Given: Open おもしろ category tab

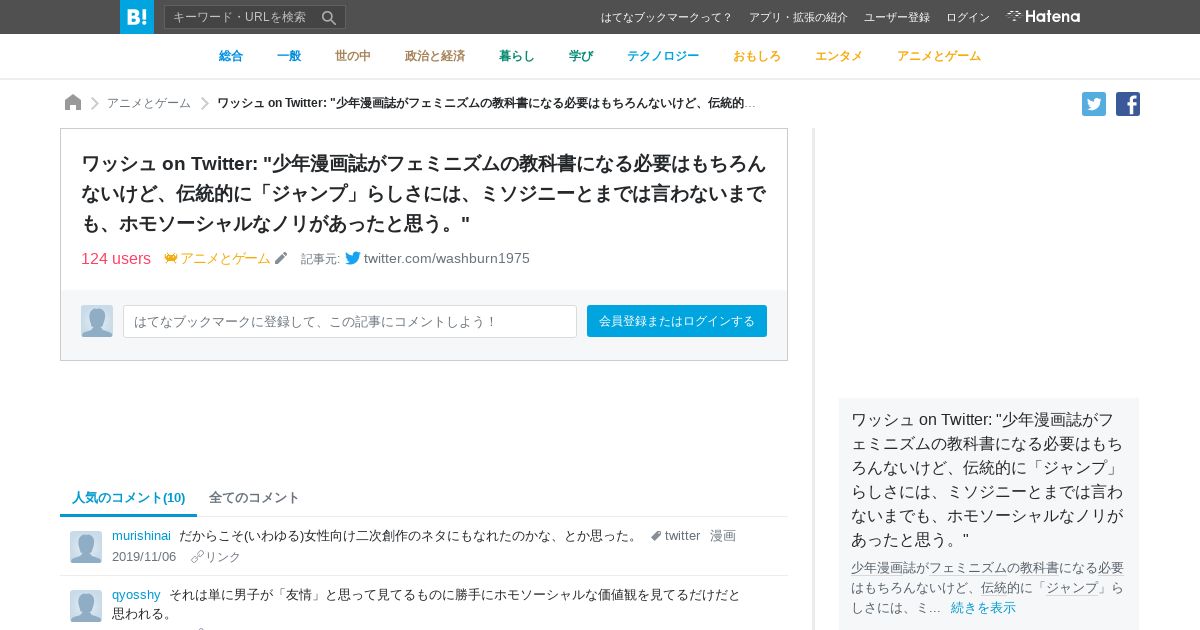Looking at the screenshot, I should pyautogui.click(x=757, y=56).
